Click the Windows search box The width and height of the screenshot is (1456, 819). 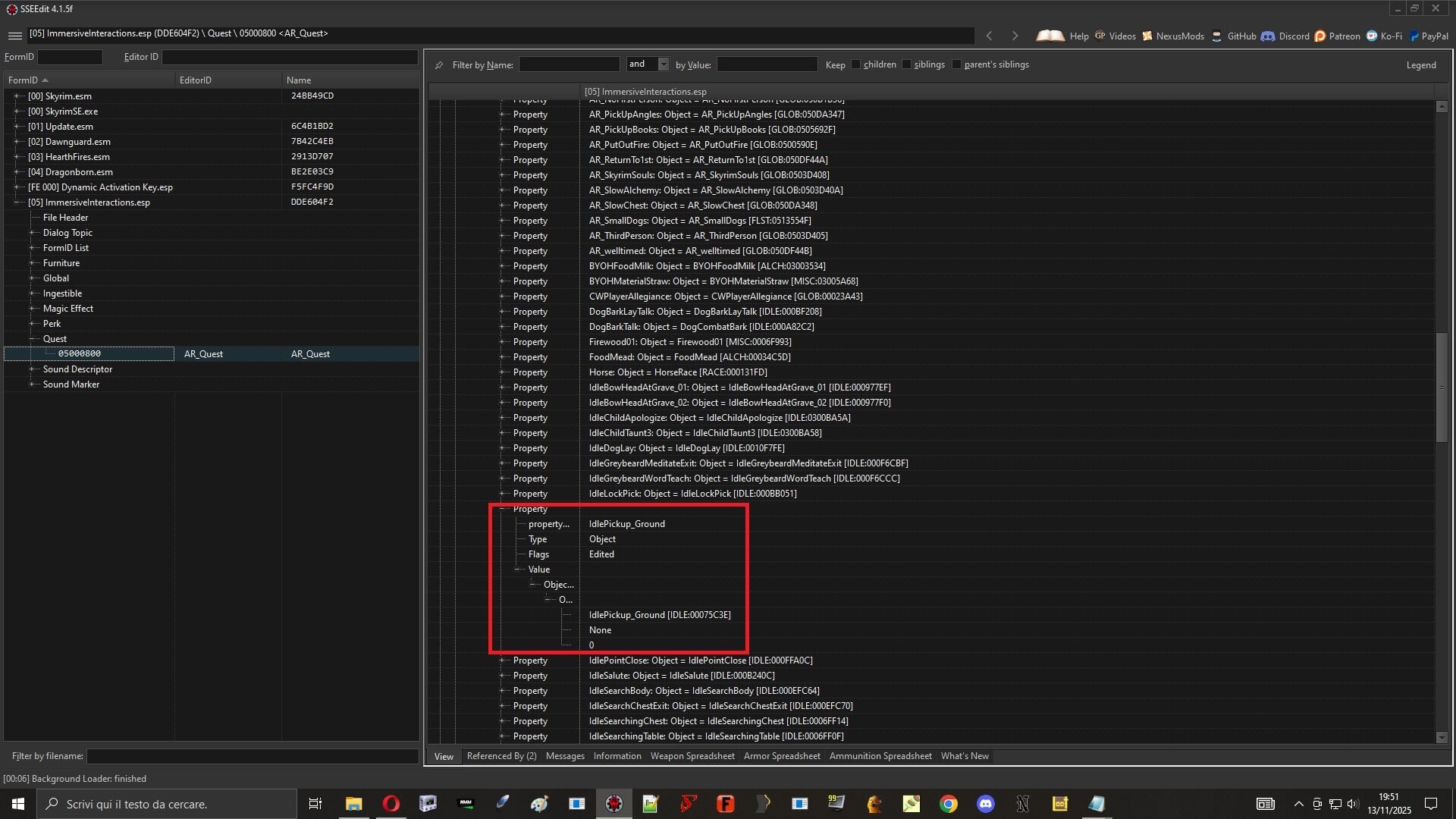click(167, 804)
